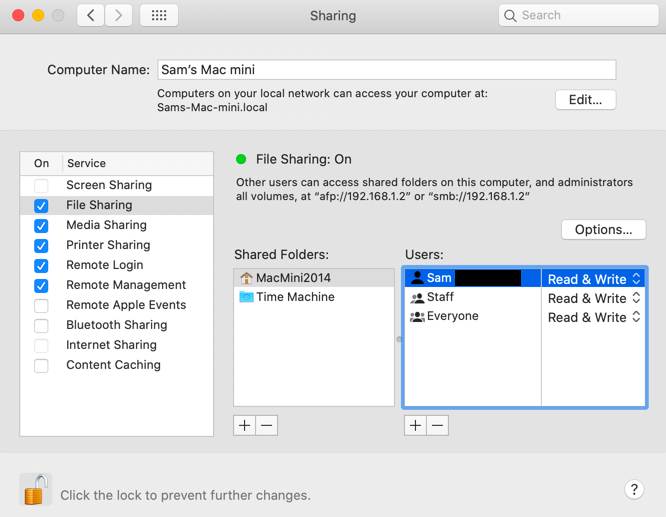Click the Edit... button
The image size is (666, 517).
[x=585, y=100]
